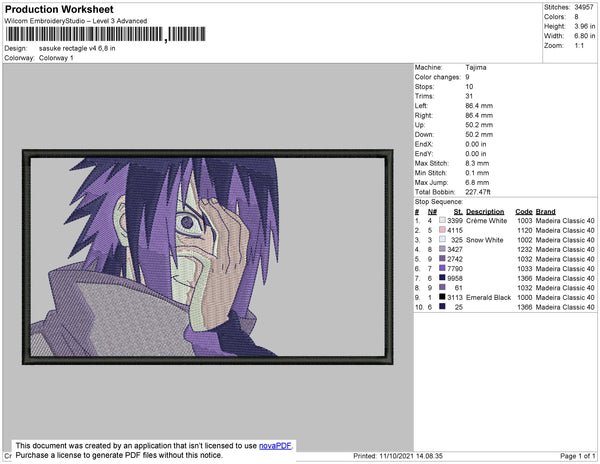The width and height of the screenshot is (600, 464).
Task: Click the Max Stitch value '8.3 mm'
Action: pyautogui.click(x=477, y=163)
